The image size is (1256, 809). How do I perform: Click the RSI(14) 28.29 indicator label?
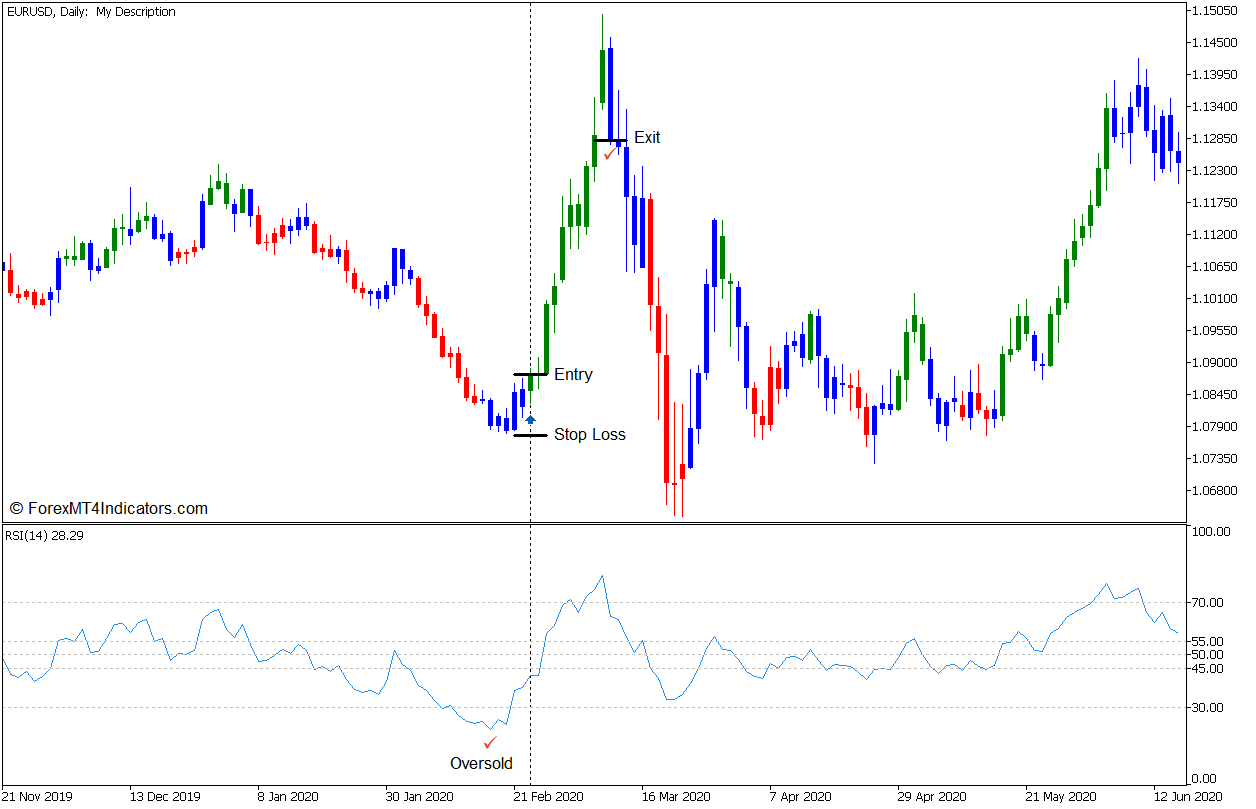pos(45,535)
